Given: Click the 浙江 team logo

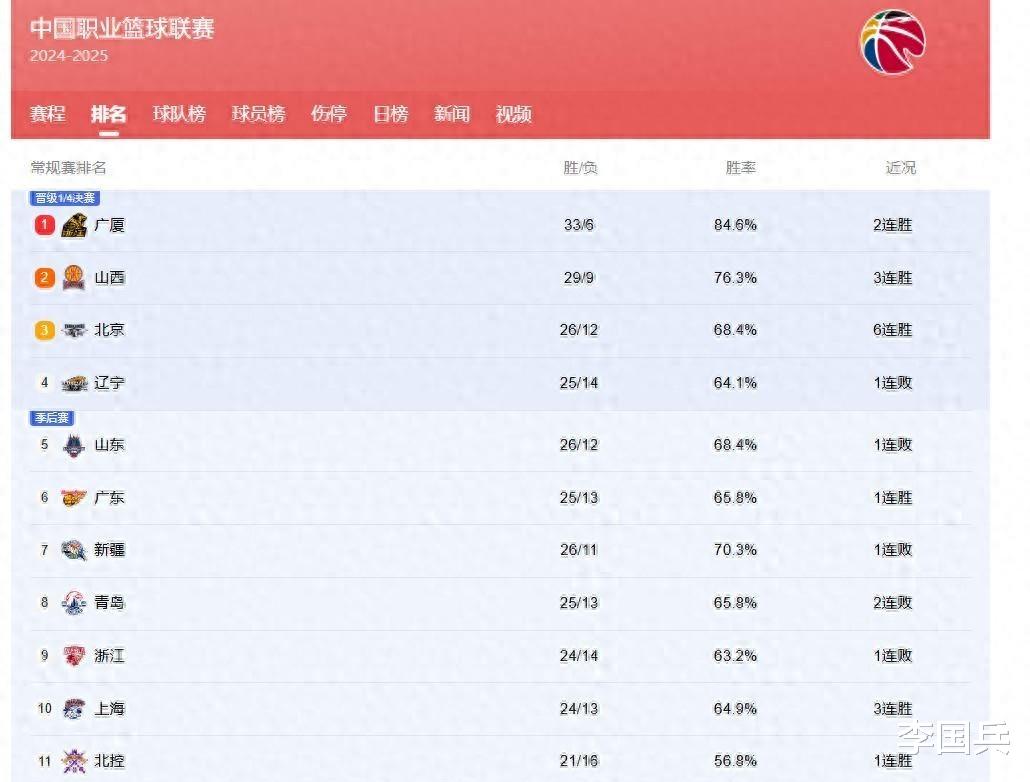Looking at the screenshot, I should pyautogui.click(x=74, y=656).
